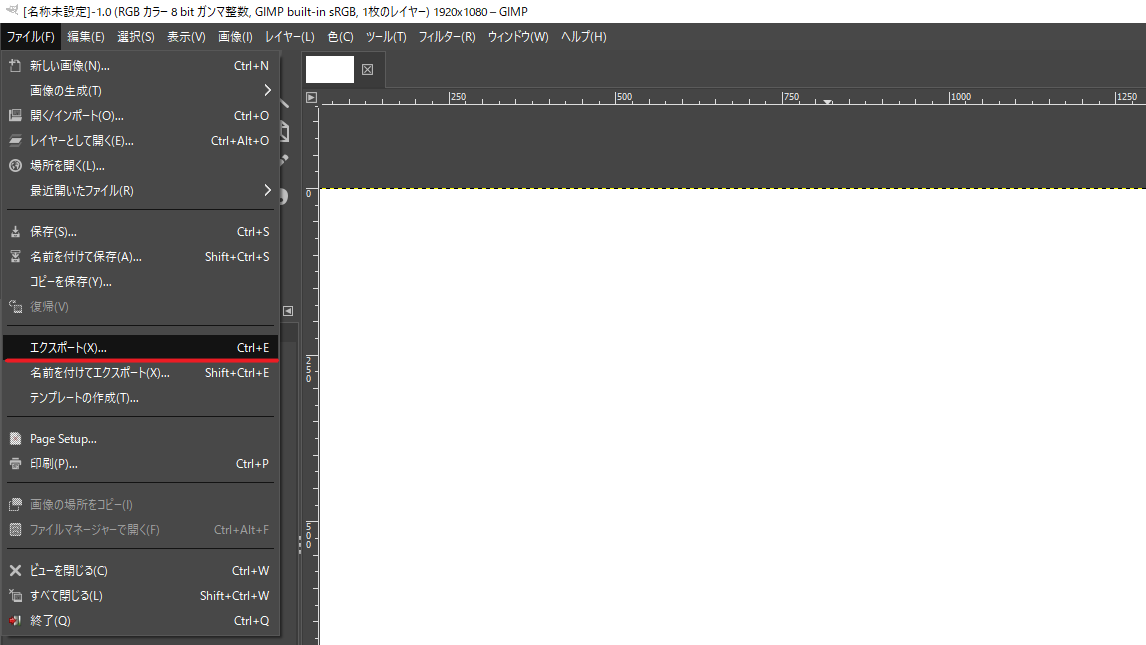Choose 開く/インポート(O)... menu entry

(140, 115)
